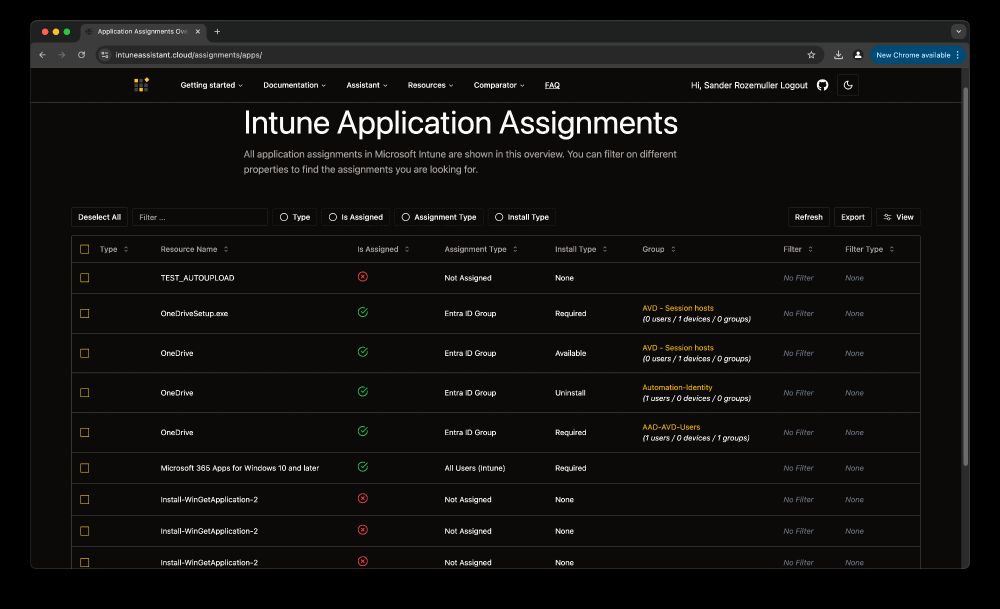The width and height of the screenshot is (1000, 609).
Task: Click the Deselect All button
Action: 99,217
